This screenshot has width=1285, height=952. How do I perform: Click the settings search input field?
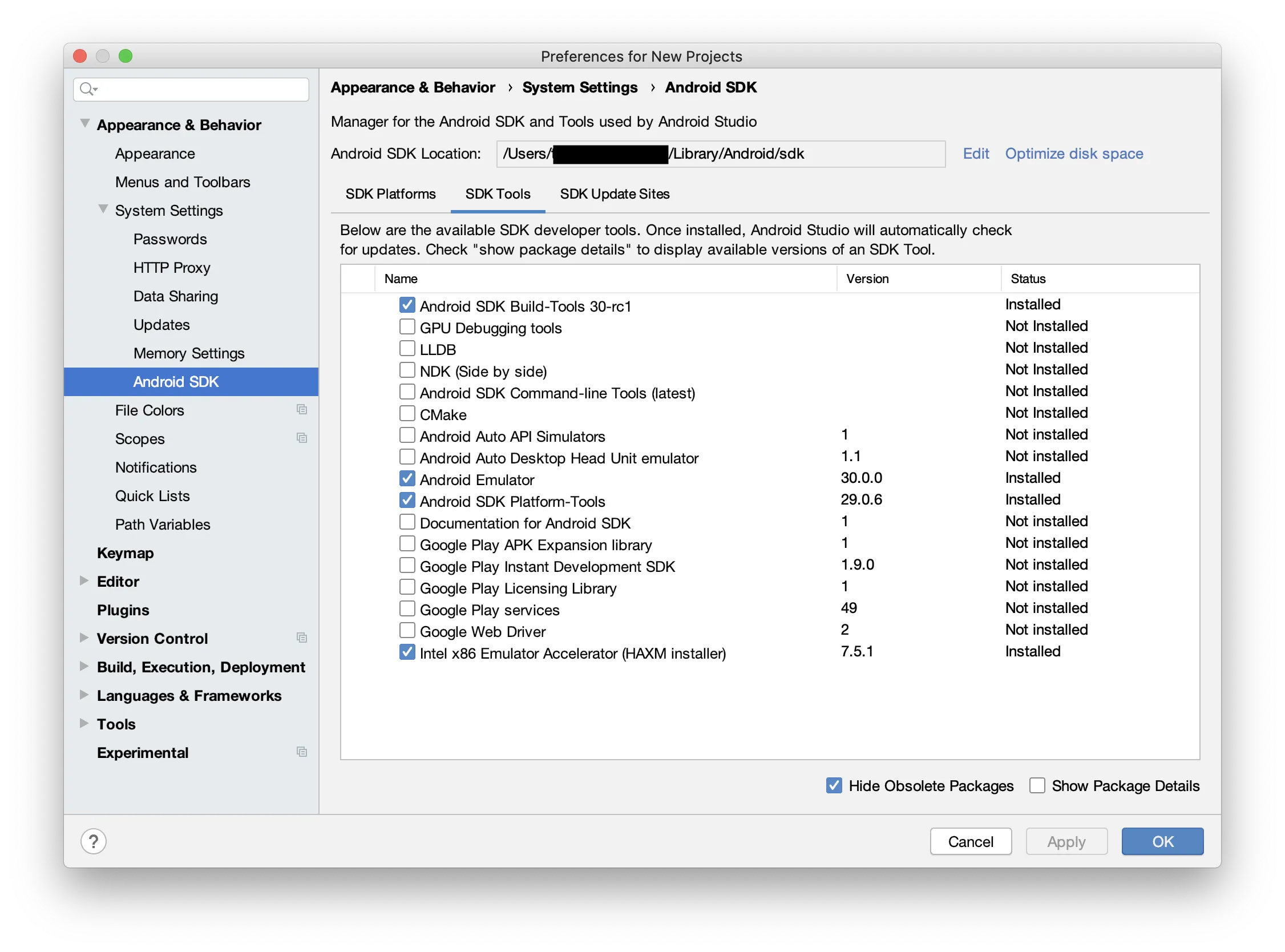point(201,90)
